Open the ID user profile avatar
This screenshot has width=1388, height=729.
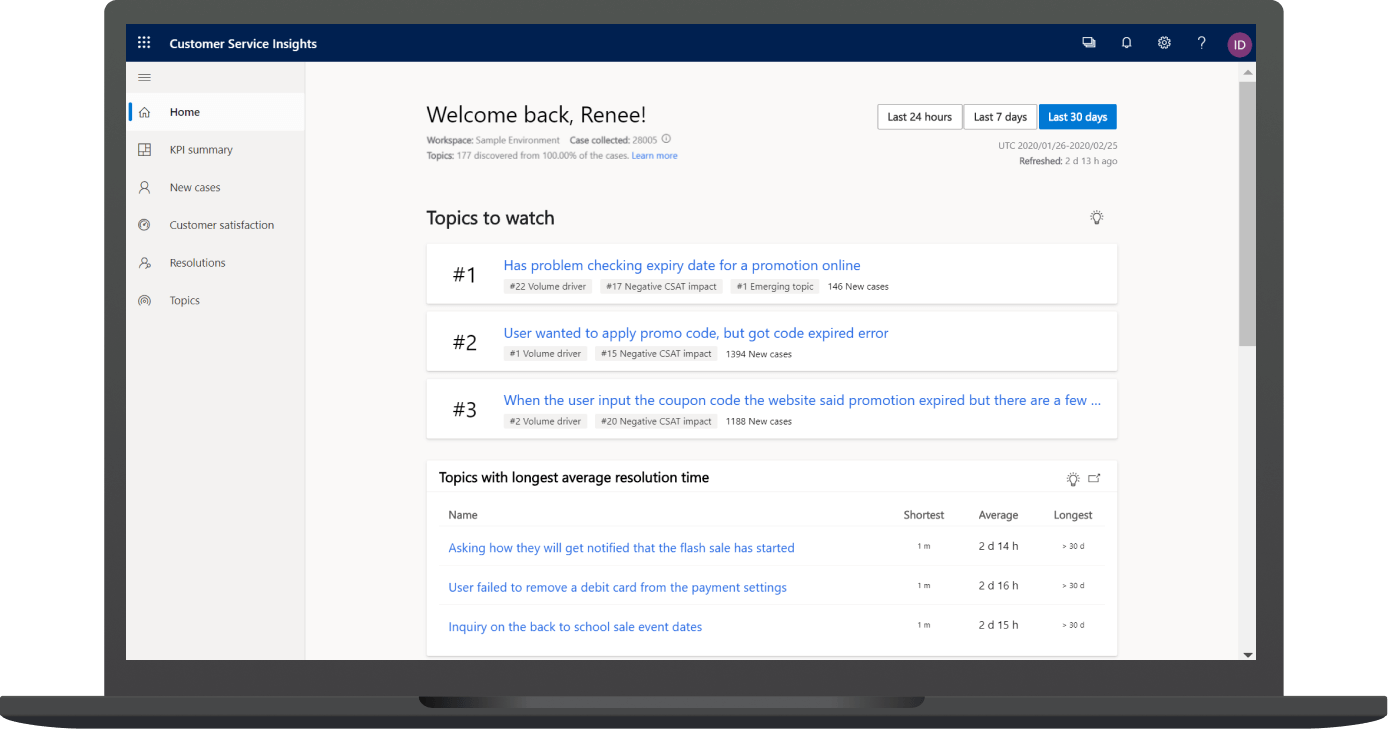[x=1239, y=44]
